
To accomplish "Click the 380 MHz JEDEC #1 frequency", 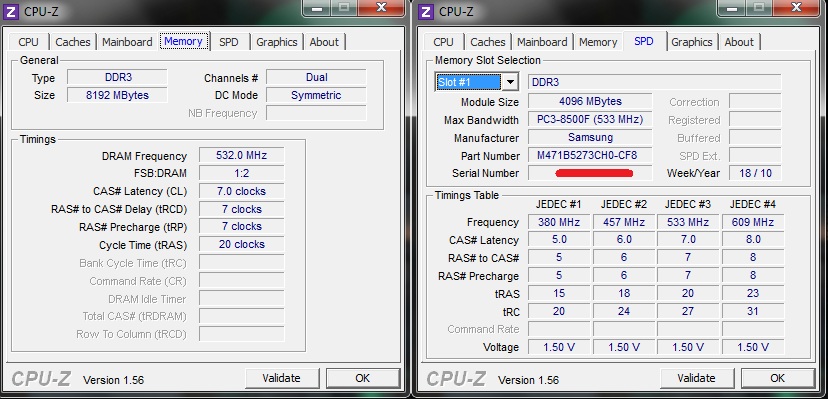I will tap(559, 222).
